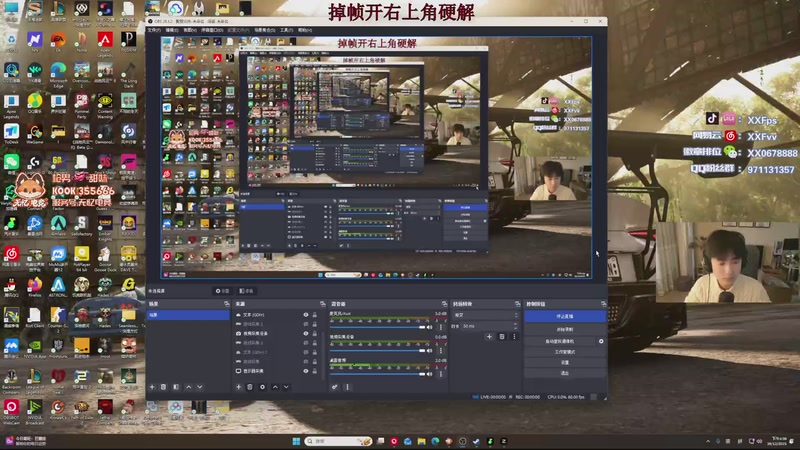Image resolution: width=800 pixels, height=450 pixels.
Task: Open the transition type dropdown (淡变)
Action: coord(486,315)
